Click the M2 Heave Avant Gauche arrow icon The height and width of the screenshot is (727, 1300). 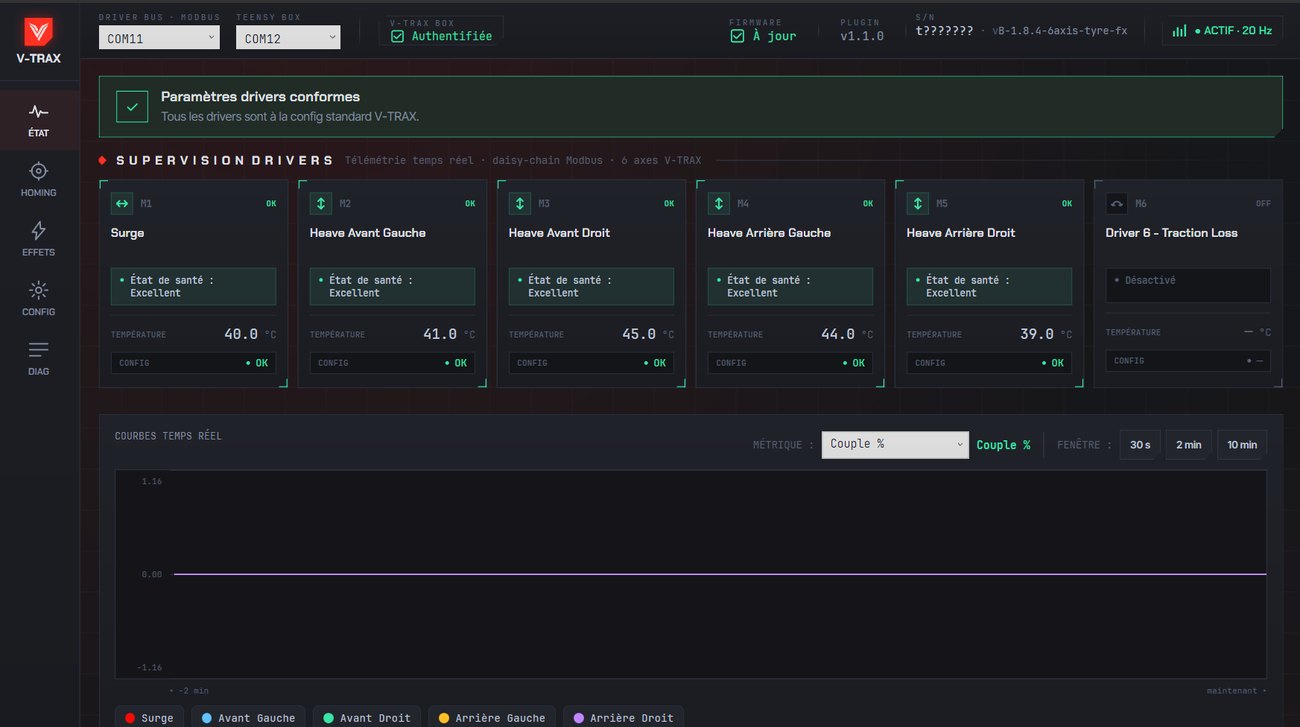[321, 203]
